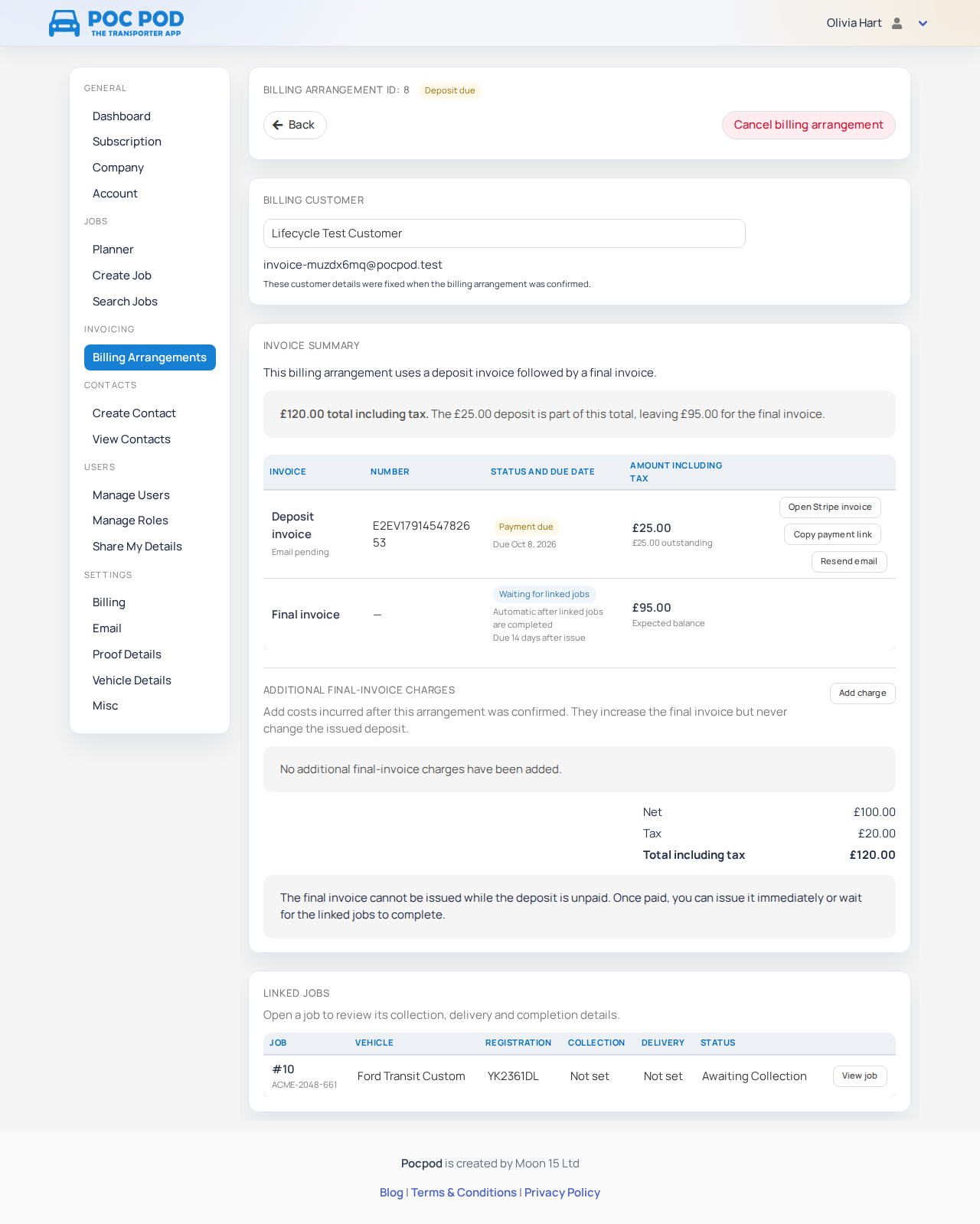Click the Final invoice row label

[305, 615]
